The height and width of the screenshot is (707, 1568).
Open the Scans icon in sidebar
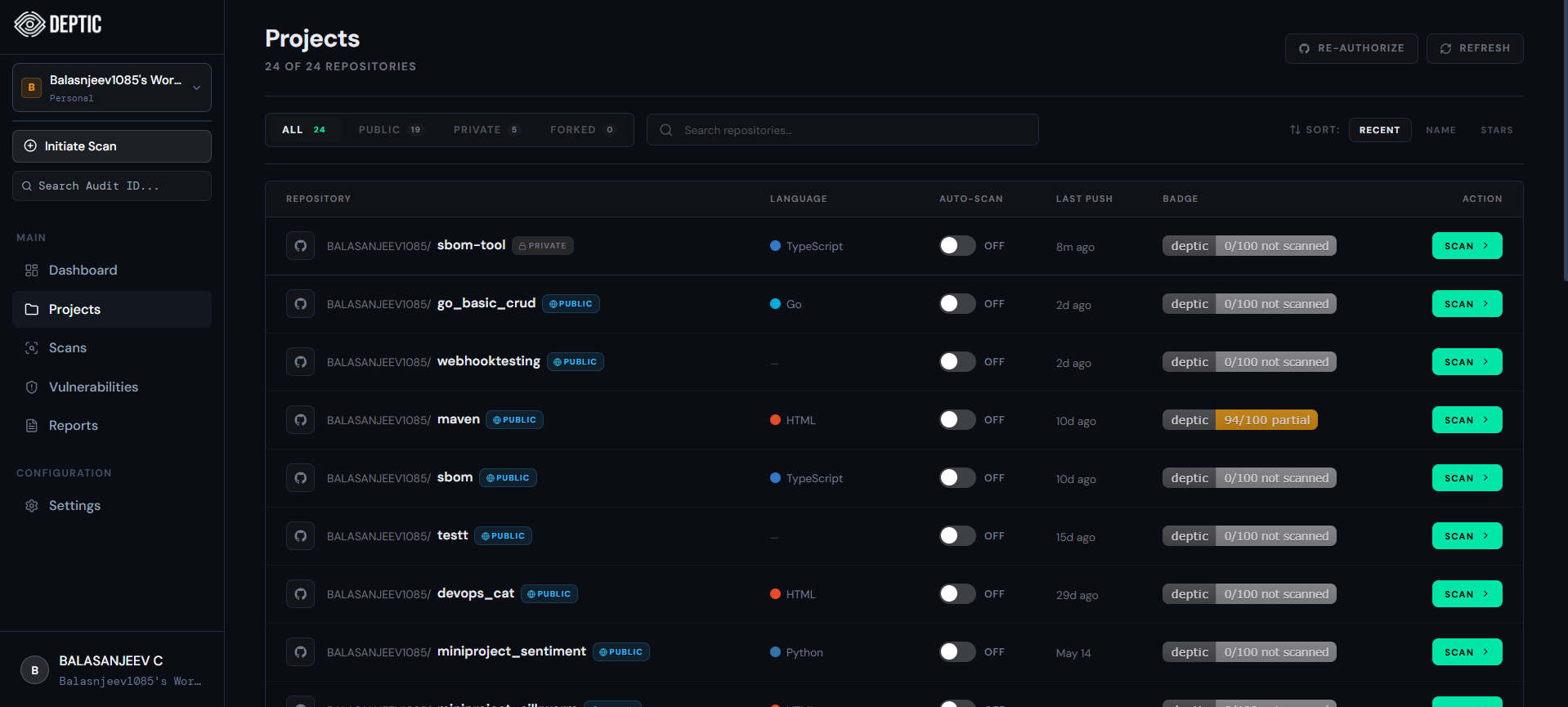[x=32, y=348]
